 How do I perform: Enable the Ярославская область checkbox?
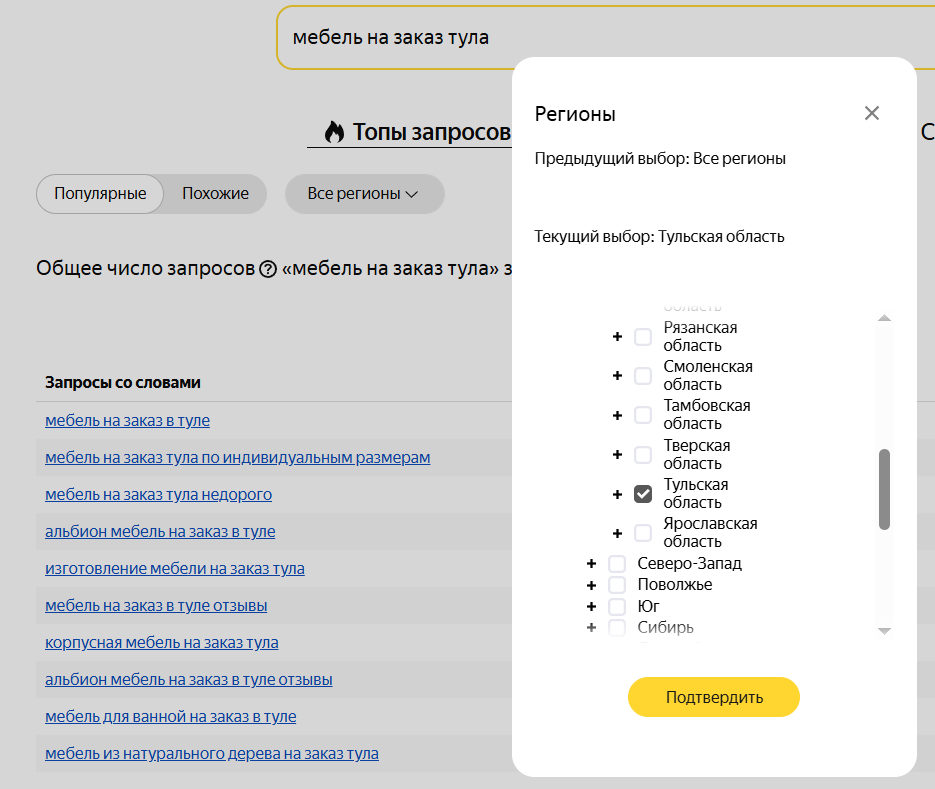643,533
